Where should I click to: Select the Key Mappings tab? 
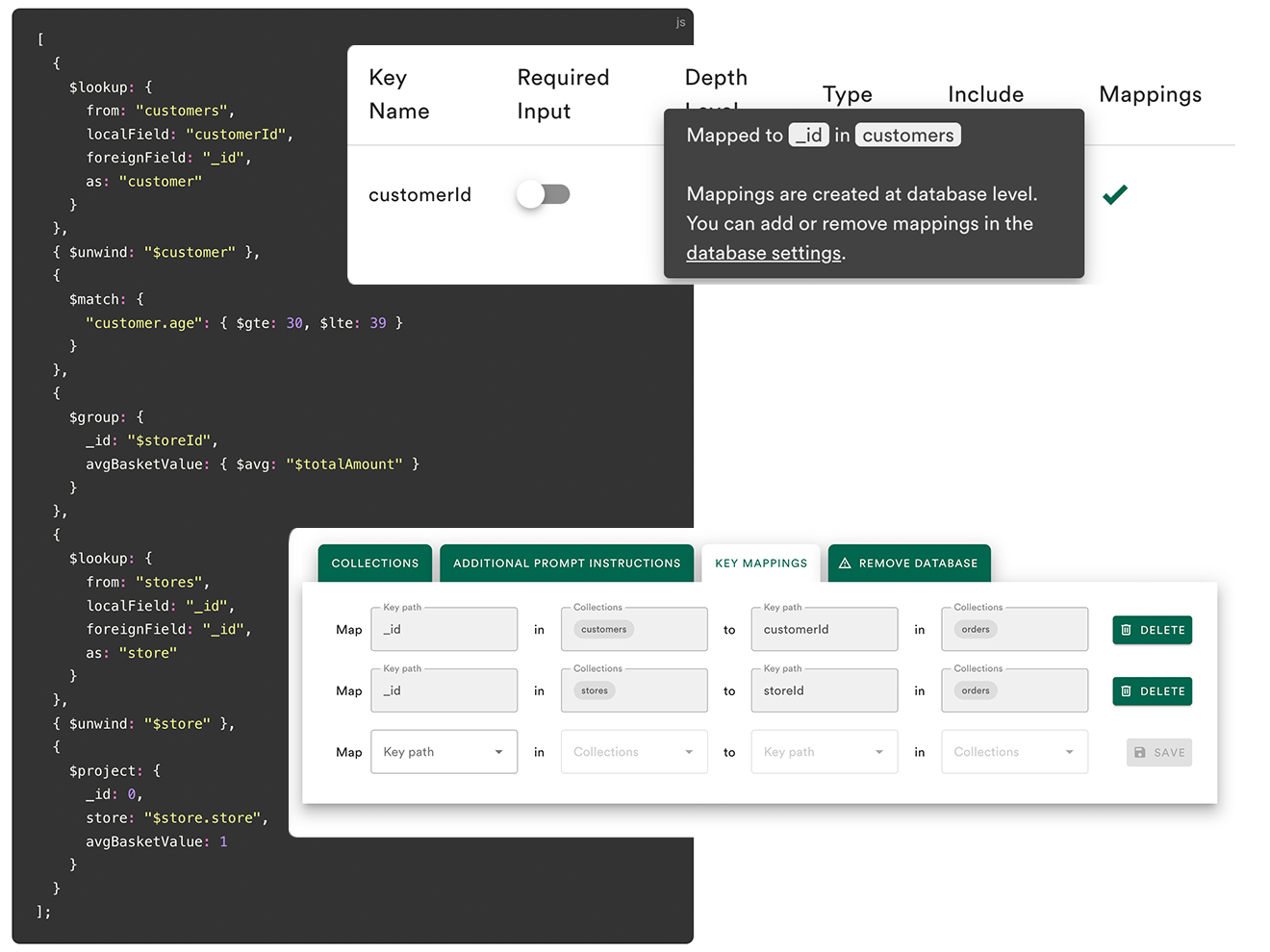point(761,564)
